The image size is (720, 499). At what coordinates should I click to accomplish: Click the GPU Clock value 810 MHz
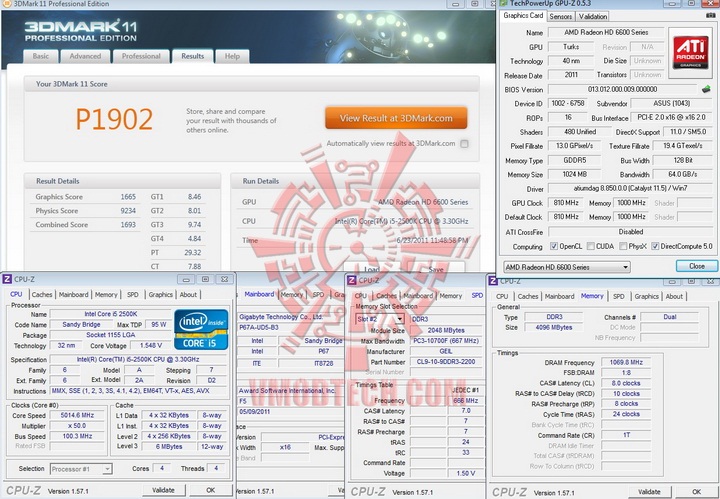(566, 203)
